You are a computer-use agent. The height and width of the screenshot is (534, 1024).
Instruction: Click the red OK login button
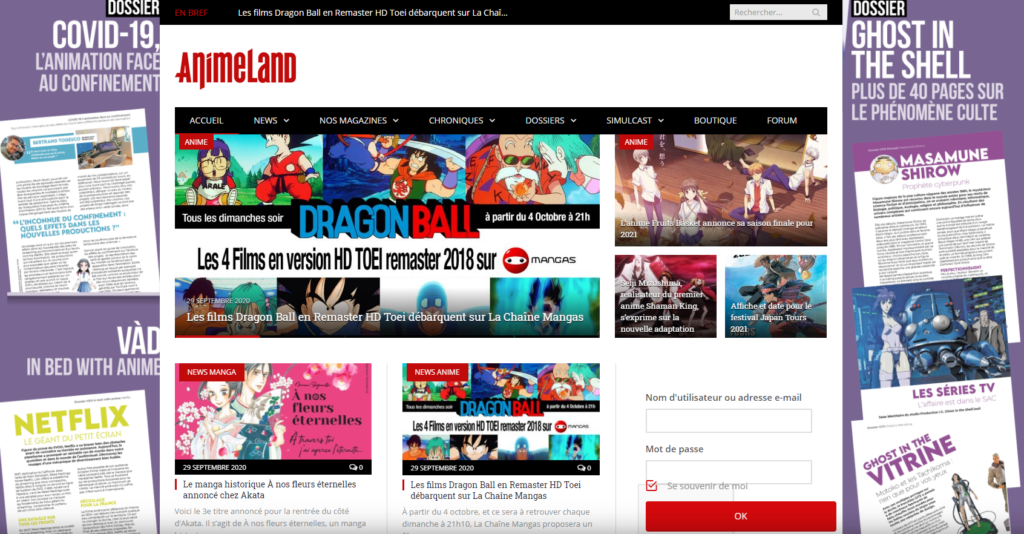click(741, 516)
